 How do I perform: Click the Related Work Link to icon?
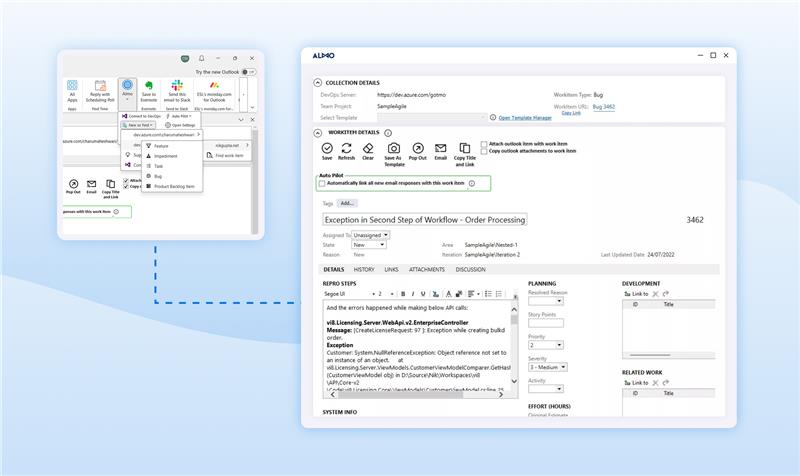click(x=627, y=383)
